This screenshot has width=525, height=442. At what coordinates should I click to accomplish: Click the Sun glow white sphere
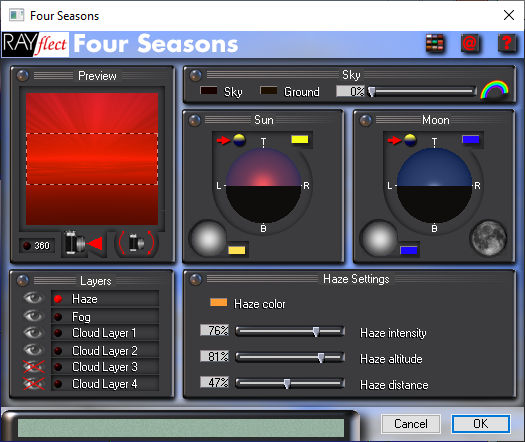pos(208,238)
